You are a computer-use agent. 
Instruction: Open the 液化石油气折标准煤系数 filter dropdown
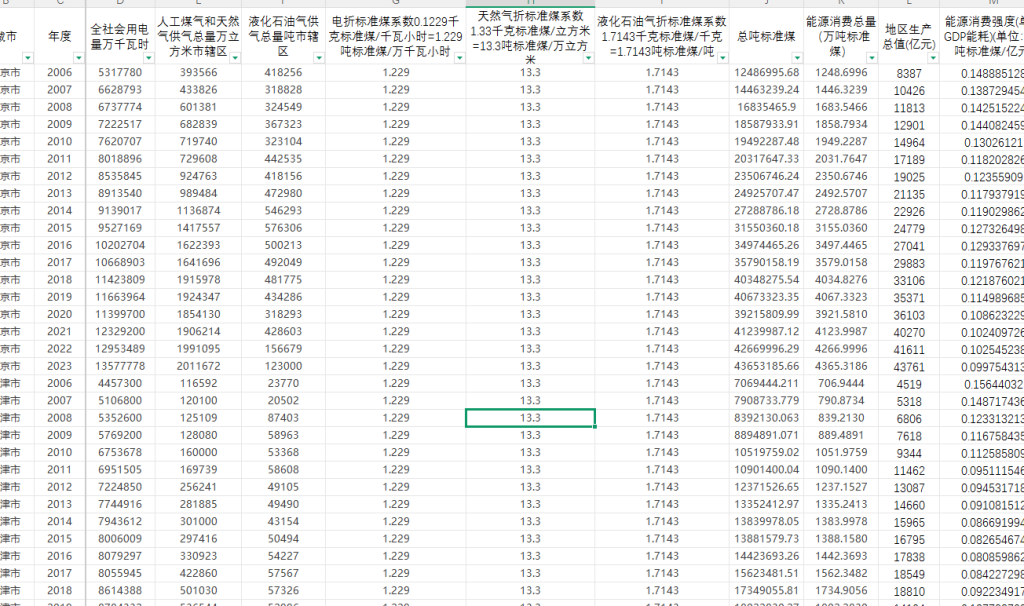(722, 58)
